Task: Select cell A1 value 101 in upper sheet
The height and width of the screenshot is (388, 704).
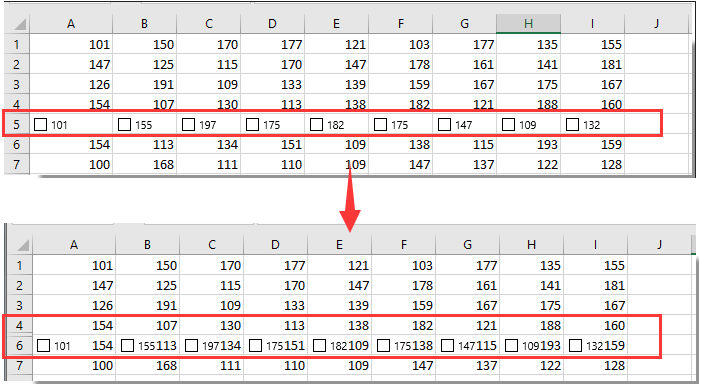Action: click(71, 44)
